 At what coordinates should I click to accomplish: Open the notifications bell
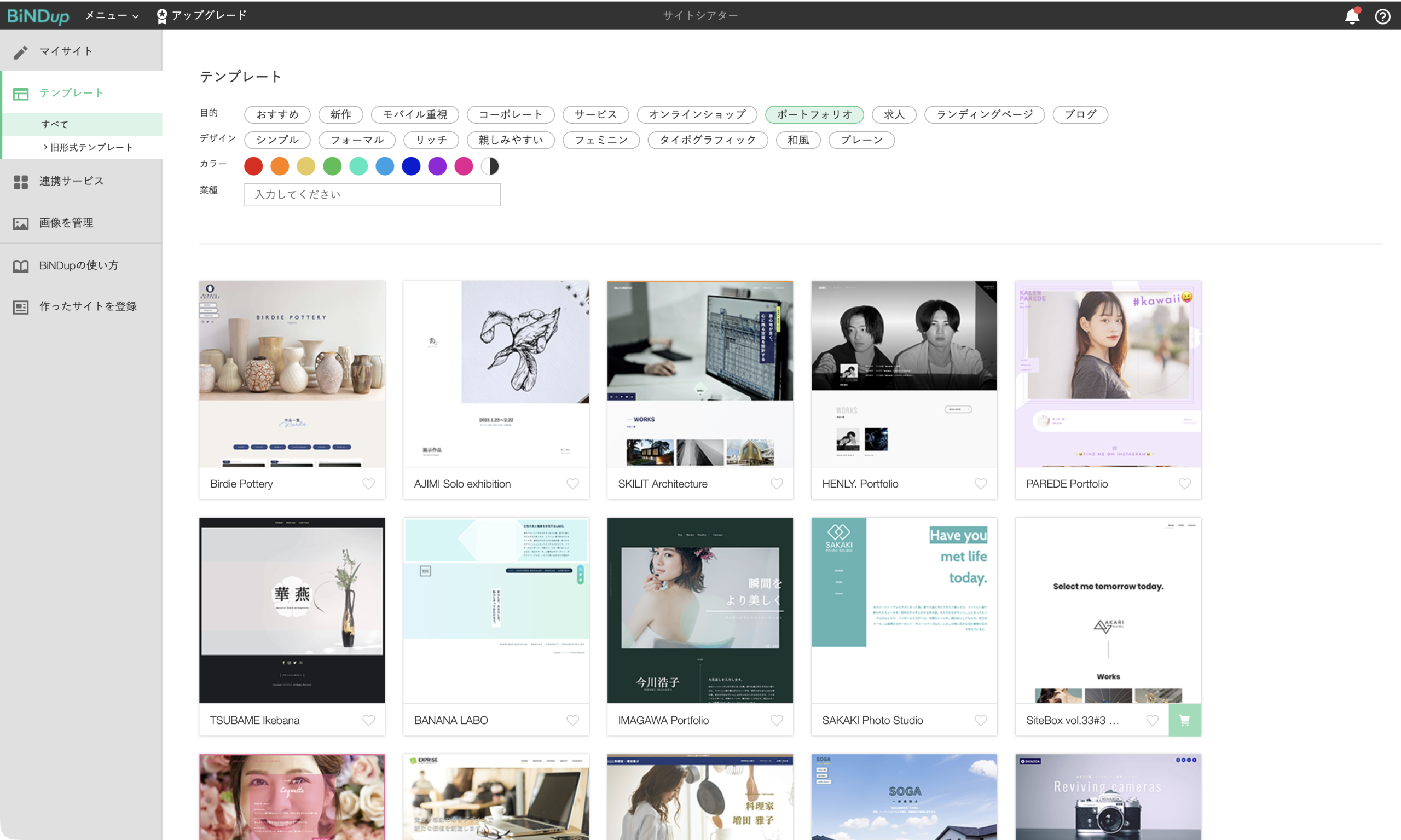point(1352,16)
